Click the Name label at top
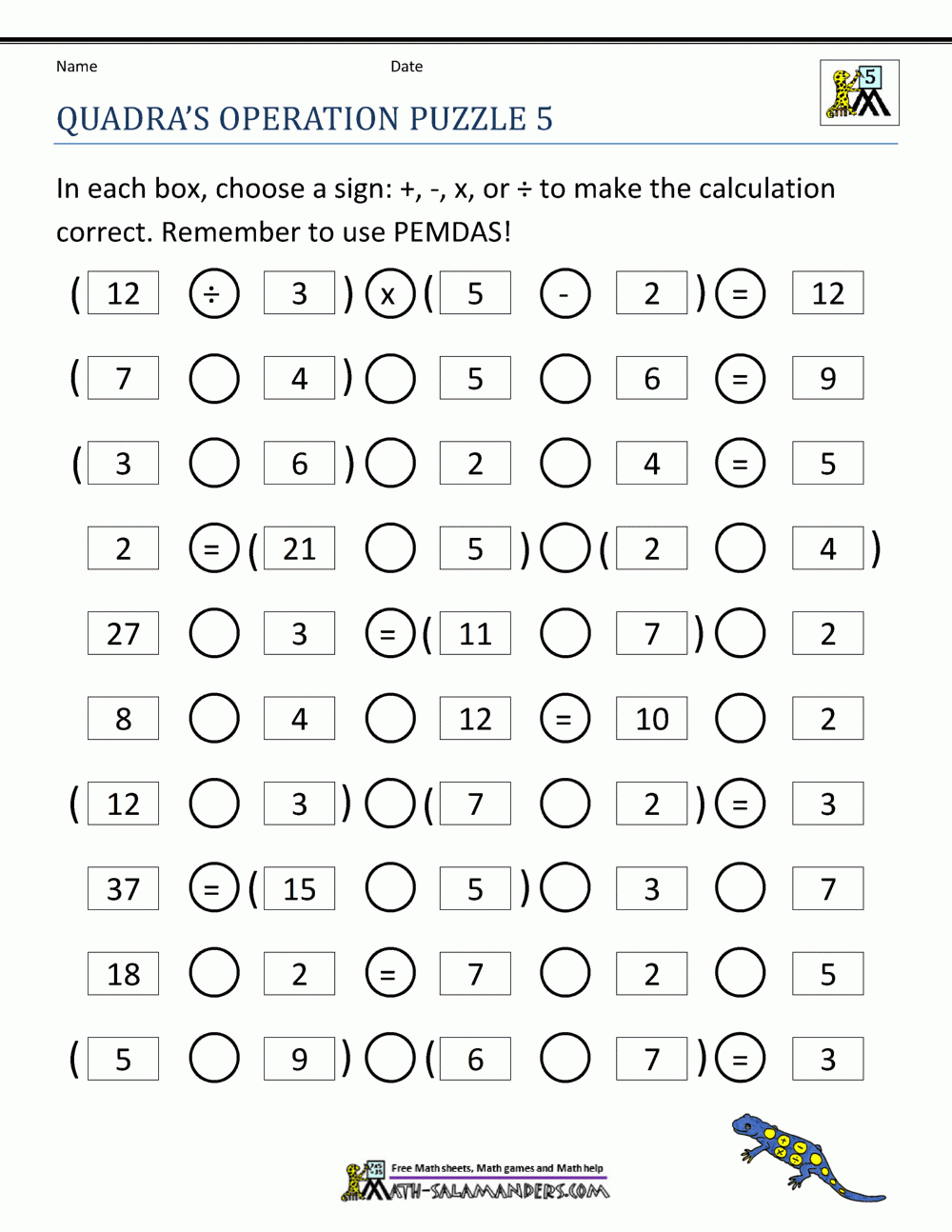 (76, 67)
